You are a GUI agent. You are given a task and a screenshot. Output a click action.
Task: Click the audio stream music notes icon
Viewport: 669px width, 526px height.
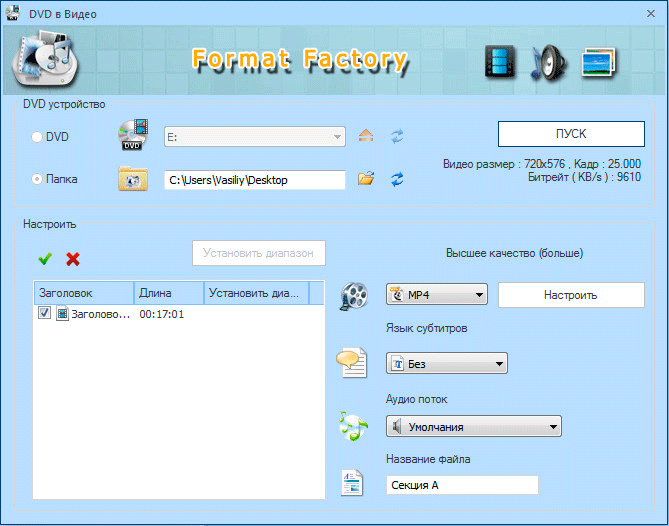(353, 426)
